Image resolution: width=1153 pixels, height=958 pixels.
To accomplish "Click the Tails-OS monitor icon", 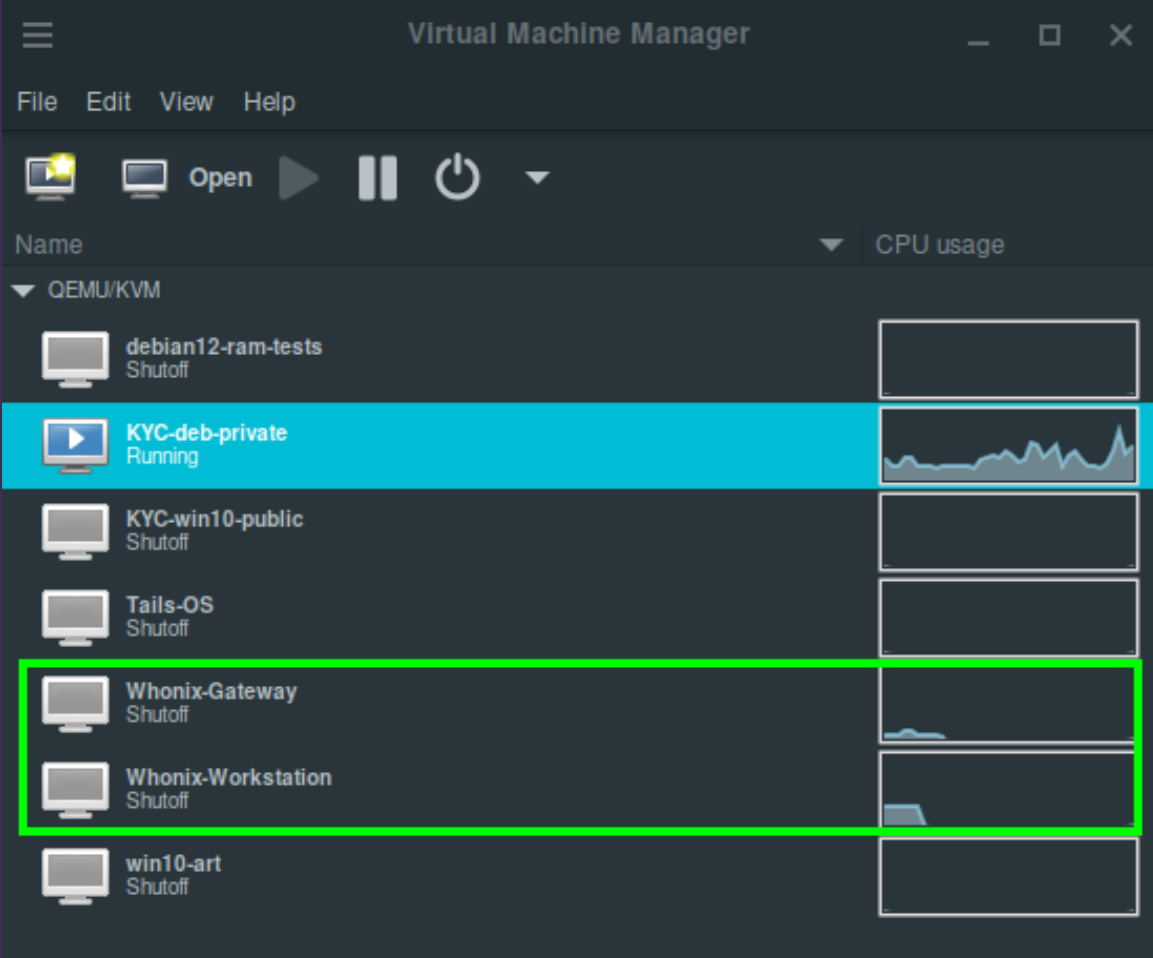I will click(75, 618).
